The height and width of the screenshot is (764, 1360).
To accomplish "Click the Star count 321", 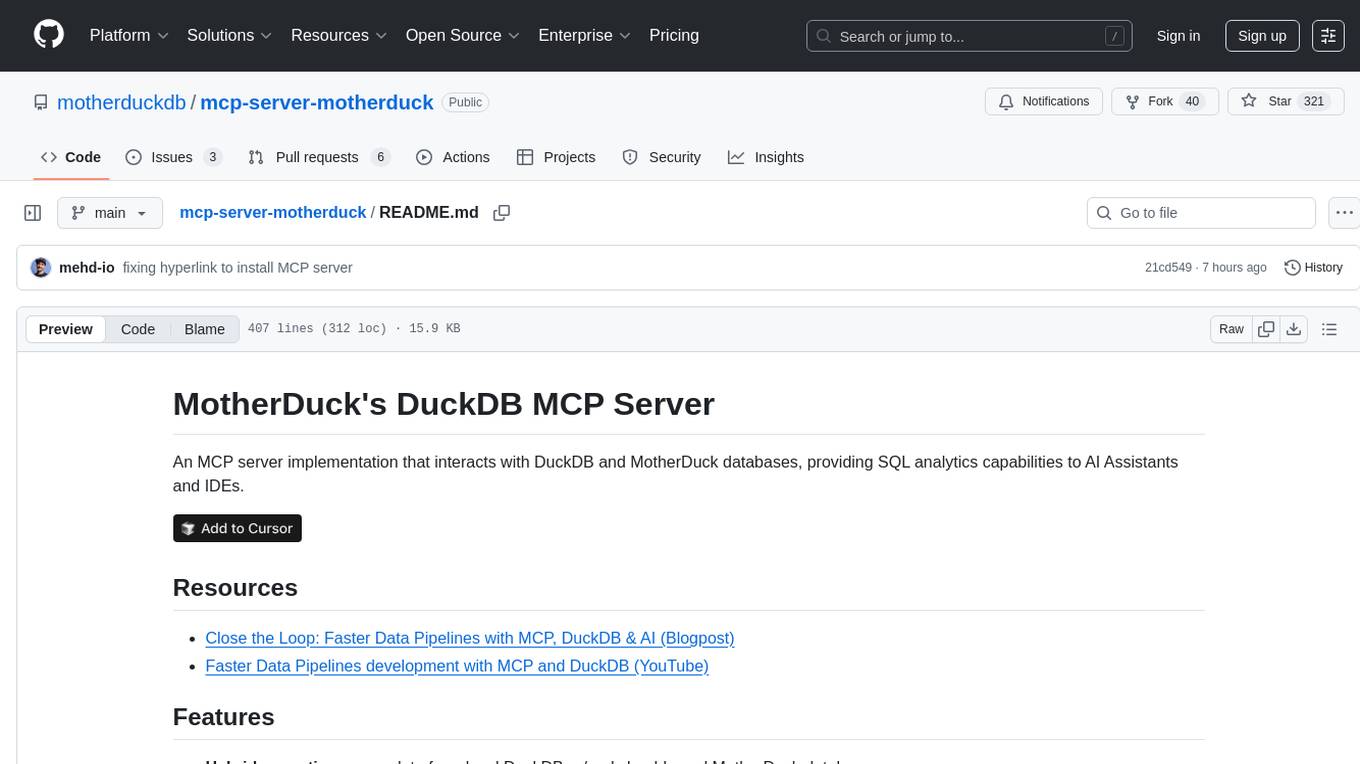I will 1314,102.
